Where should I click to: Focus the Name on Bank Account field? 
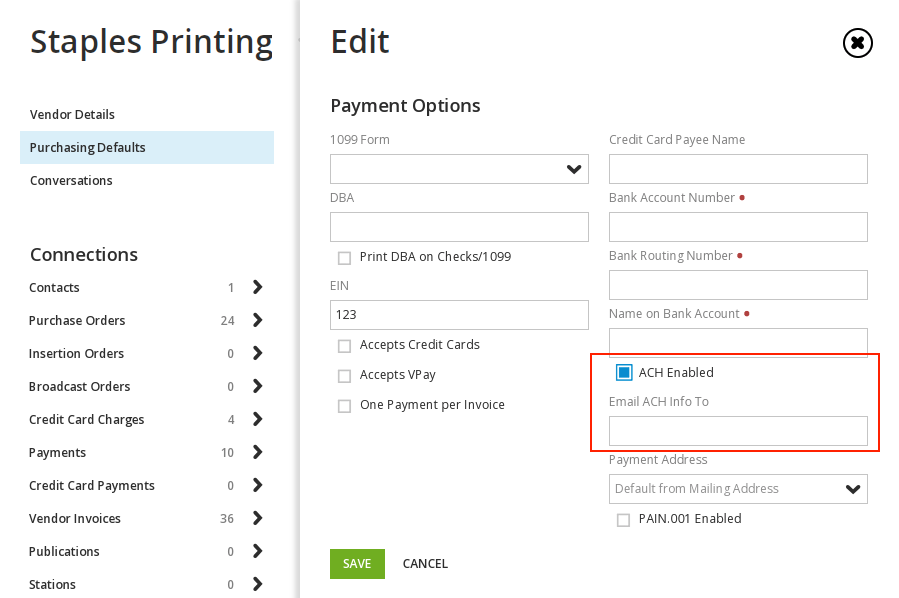[738, 343]
